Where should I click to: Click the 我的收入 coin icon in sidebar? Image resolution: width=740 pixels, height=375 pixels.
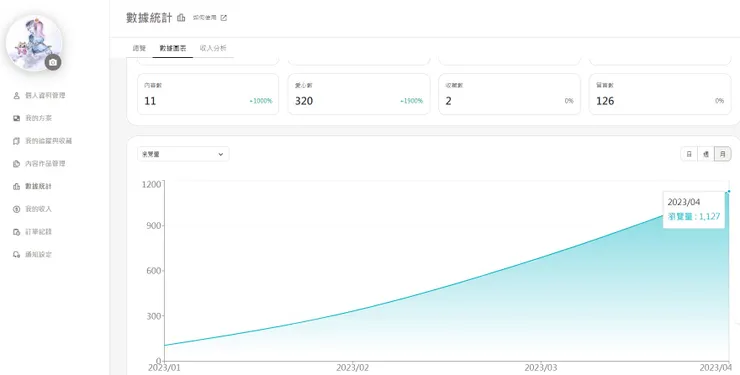point(17,209)
